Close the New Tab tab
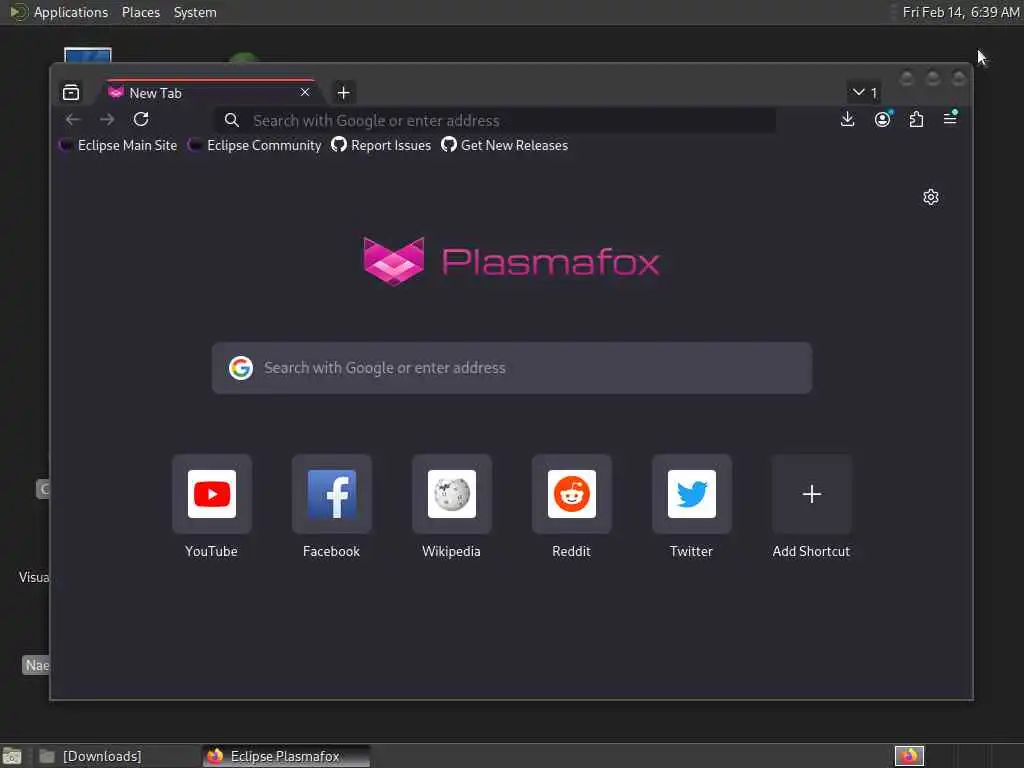This screenshot has width=1024, height=768. click(x=305, y=93)
